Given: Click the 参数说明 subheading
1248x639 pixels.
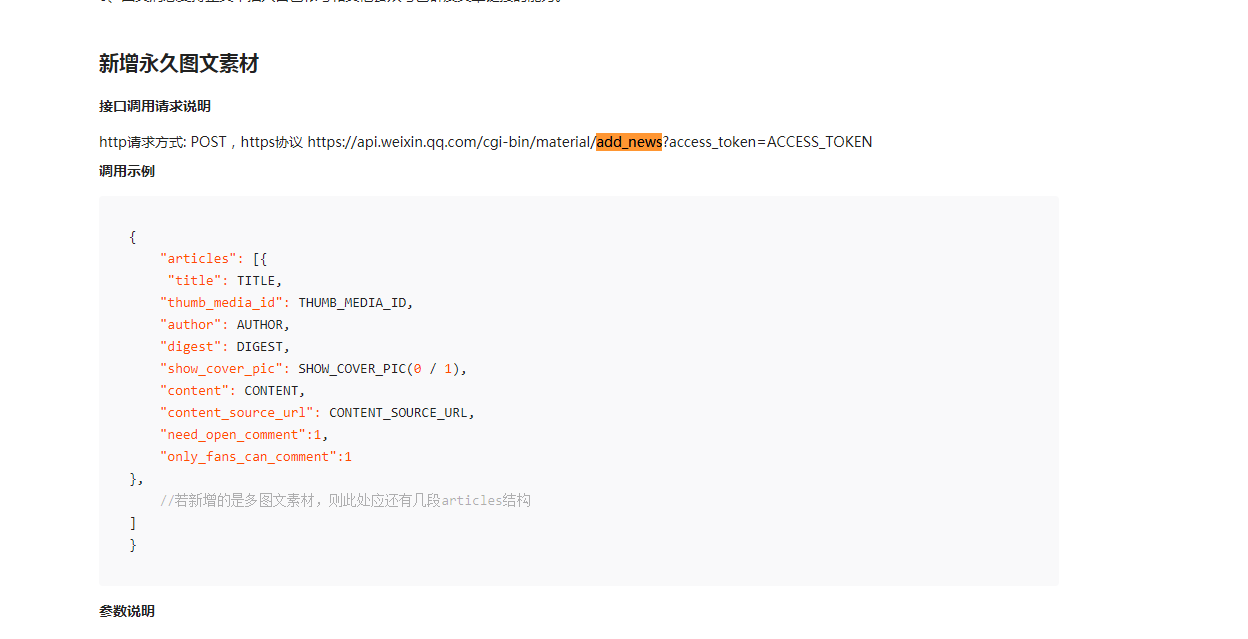Looking at the screenshot, I should pyautogui.click(x=126, y=610).
